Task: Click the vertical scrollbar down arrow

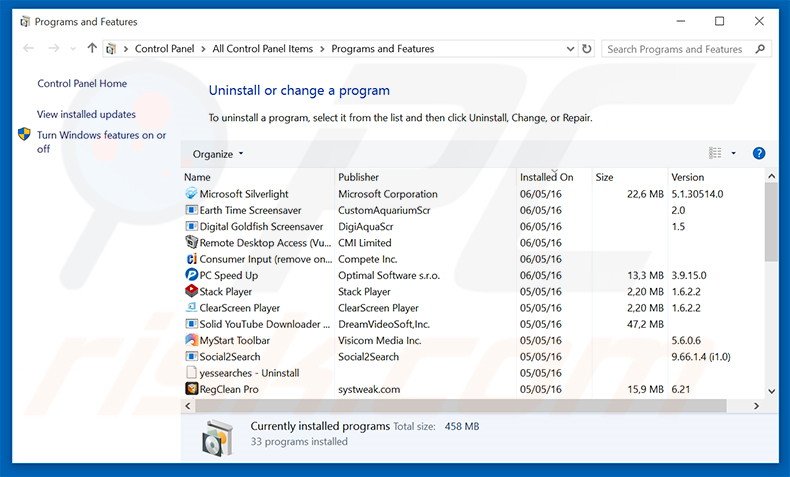Action: [x=771, y=391]
